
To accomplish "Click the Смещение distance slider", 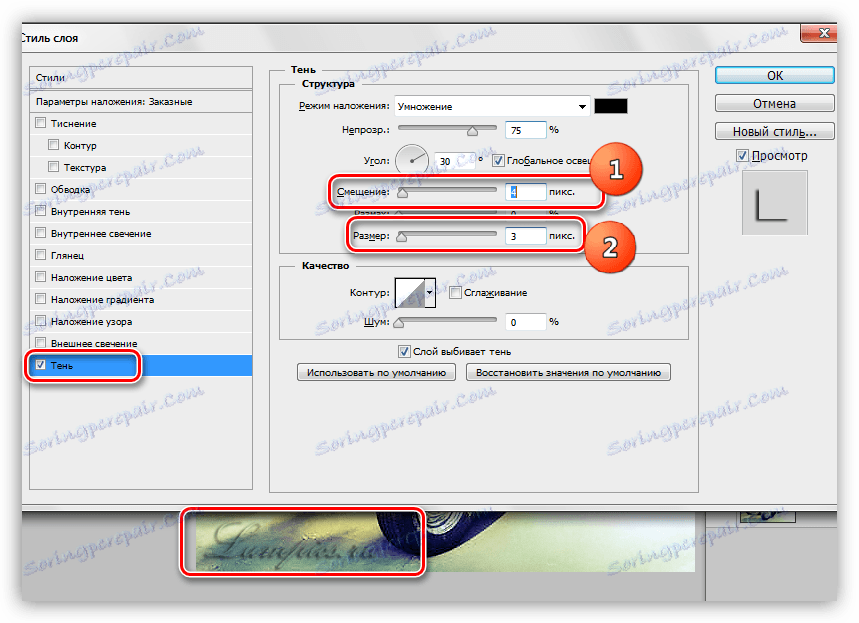I will [x=446, y=192].
